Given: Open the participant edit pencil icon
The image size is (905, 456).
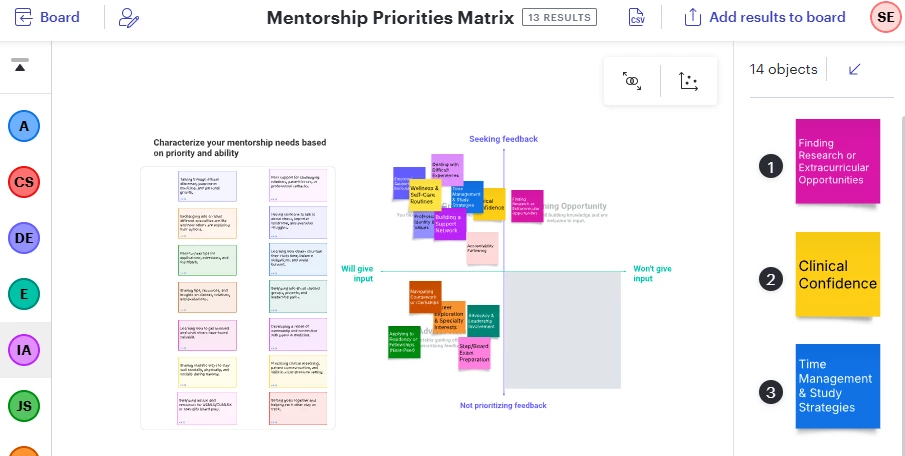Looking at the screenshot, I should point(129,18).
